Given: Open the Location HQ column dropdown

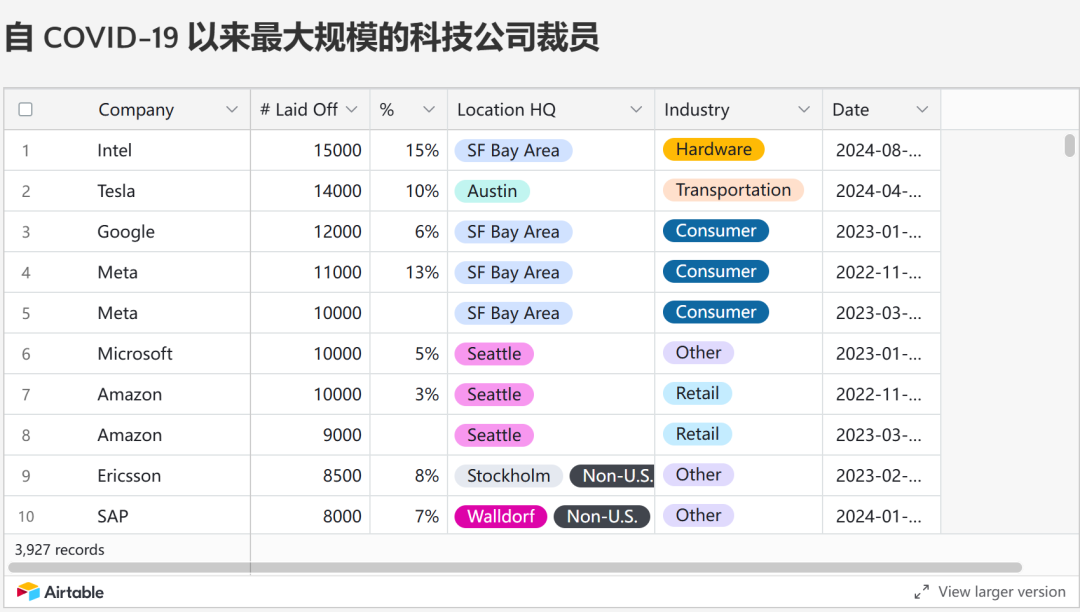Looking at the screenshot, I should (636, 109).
